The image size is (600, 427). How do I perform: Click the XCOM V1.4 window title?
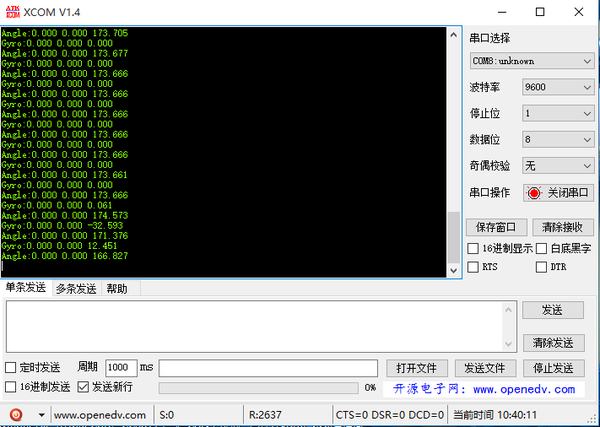click(52, 12)
